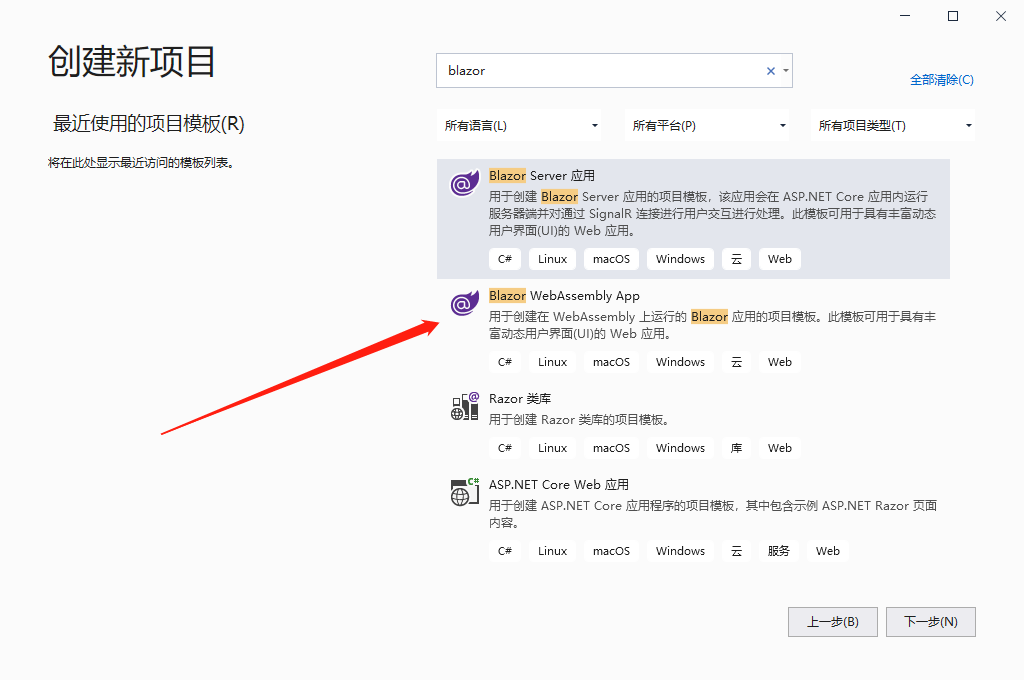This screenshot has height=680, width=1024.
Task: Click the 库 tag under Razor 类库
Action: pos(737,448)
